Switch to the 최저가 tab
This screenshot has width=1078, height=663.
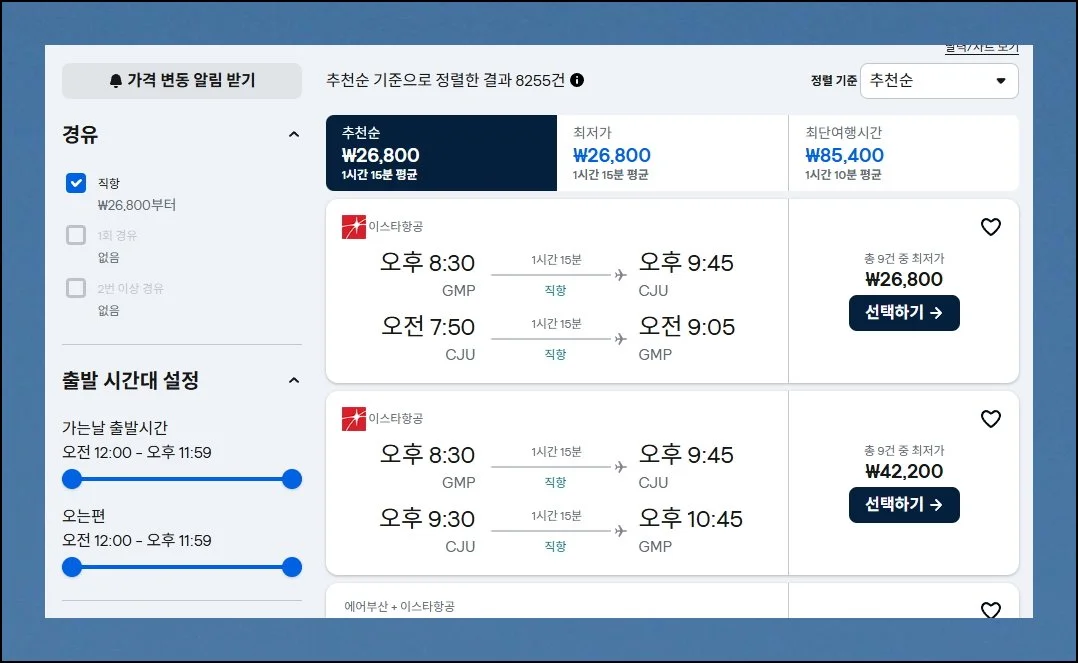[x=672, y=153]
